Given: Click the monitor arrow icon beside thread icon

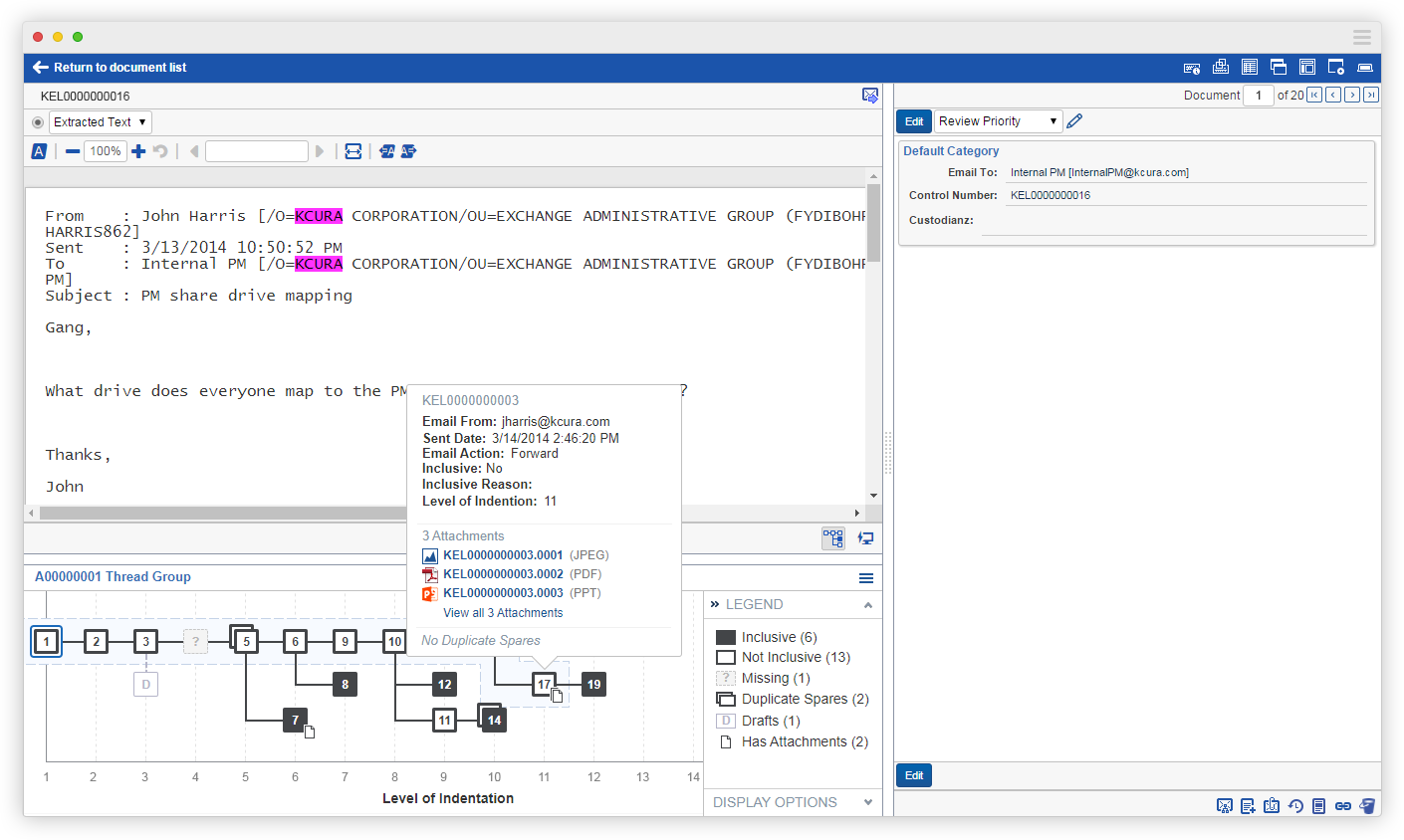Looking at the screenshot, I should [x=866, y=538].
